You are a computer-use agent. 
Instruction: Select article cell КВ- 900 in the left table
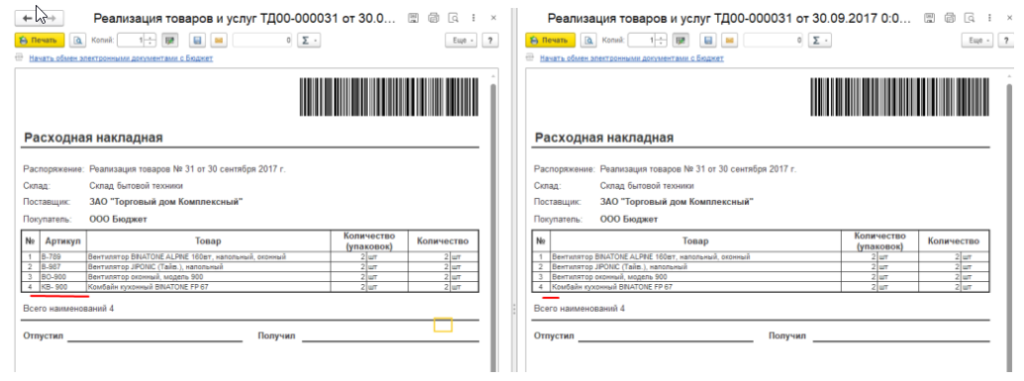[x=63, y=286]
